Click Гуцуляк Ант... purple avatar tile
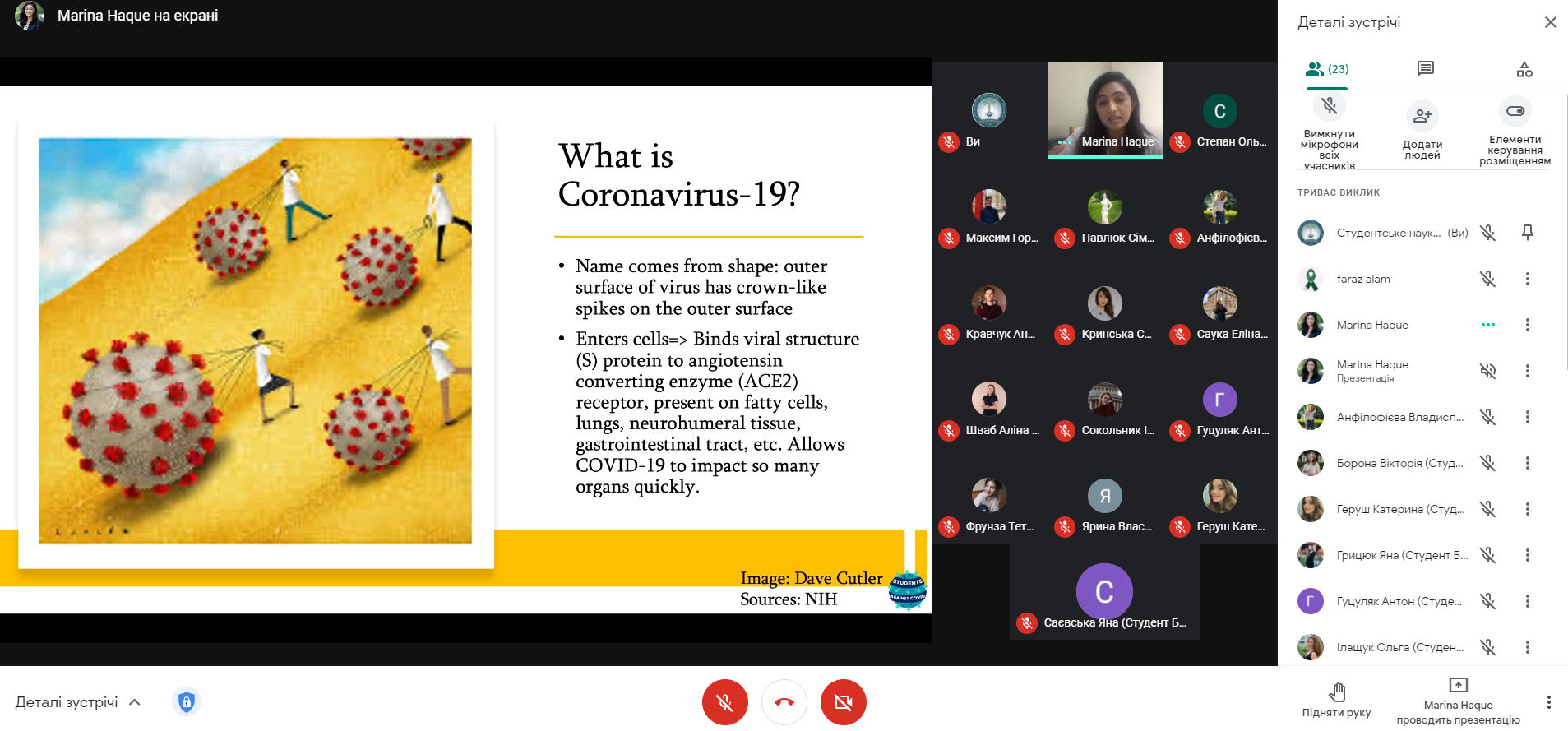This screenshot has height=731, width=1568. (x=1219, y=400)
